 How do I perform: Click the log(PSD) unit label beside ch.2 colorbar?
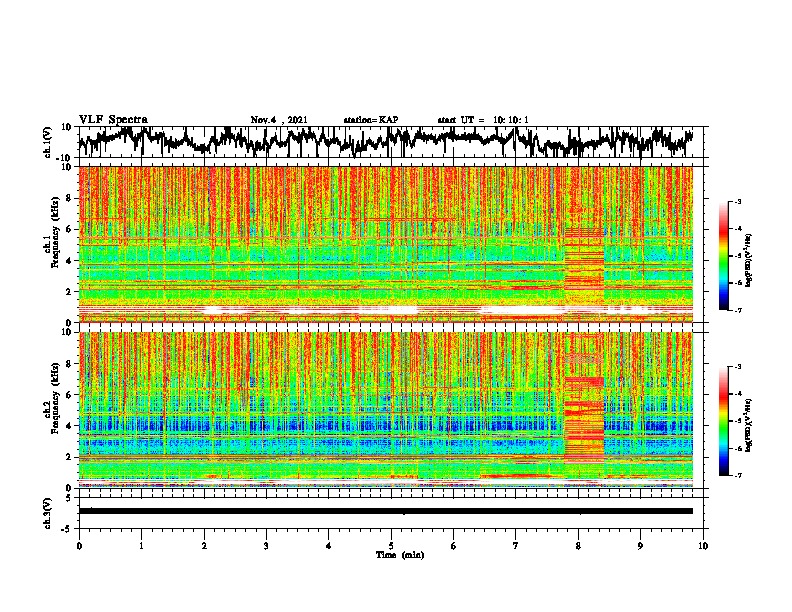[749, 424]
